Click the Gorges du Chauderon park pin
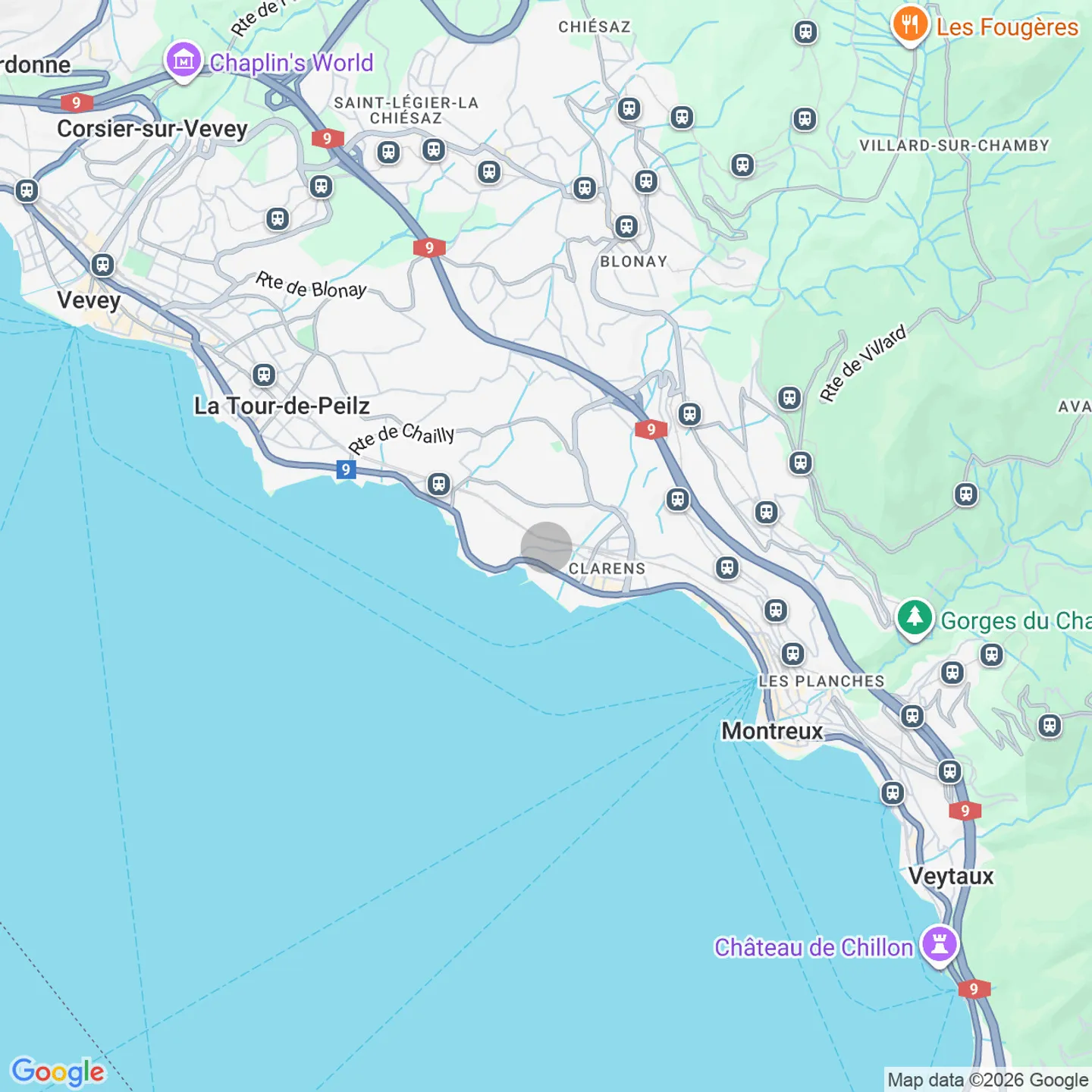The width and height of the screenshot is (1092, 1092). coord(915,619)
